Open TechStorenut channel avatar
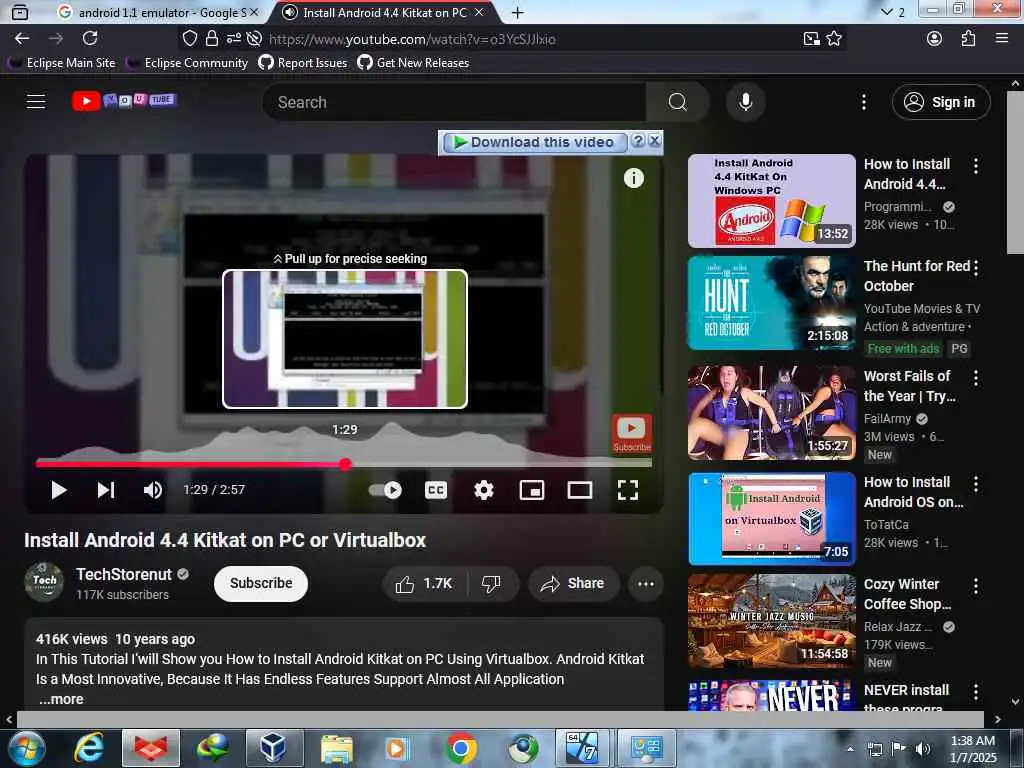Viewport: 1024px width, 768px height. tap(44, 581)
